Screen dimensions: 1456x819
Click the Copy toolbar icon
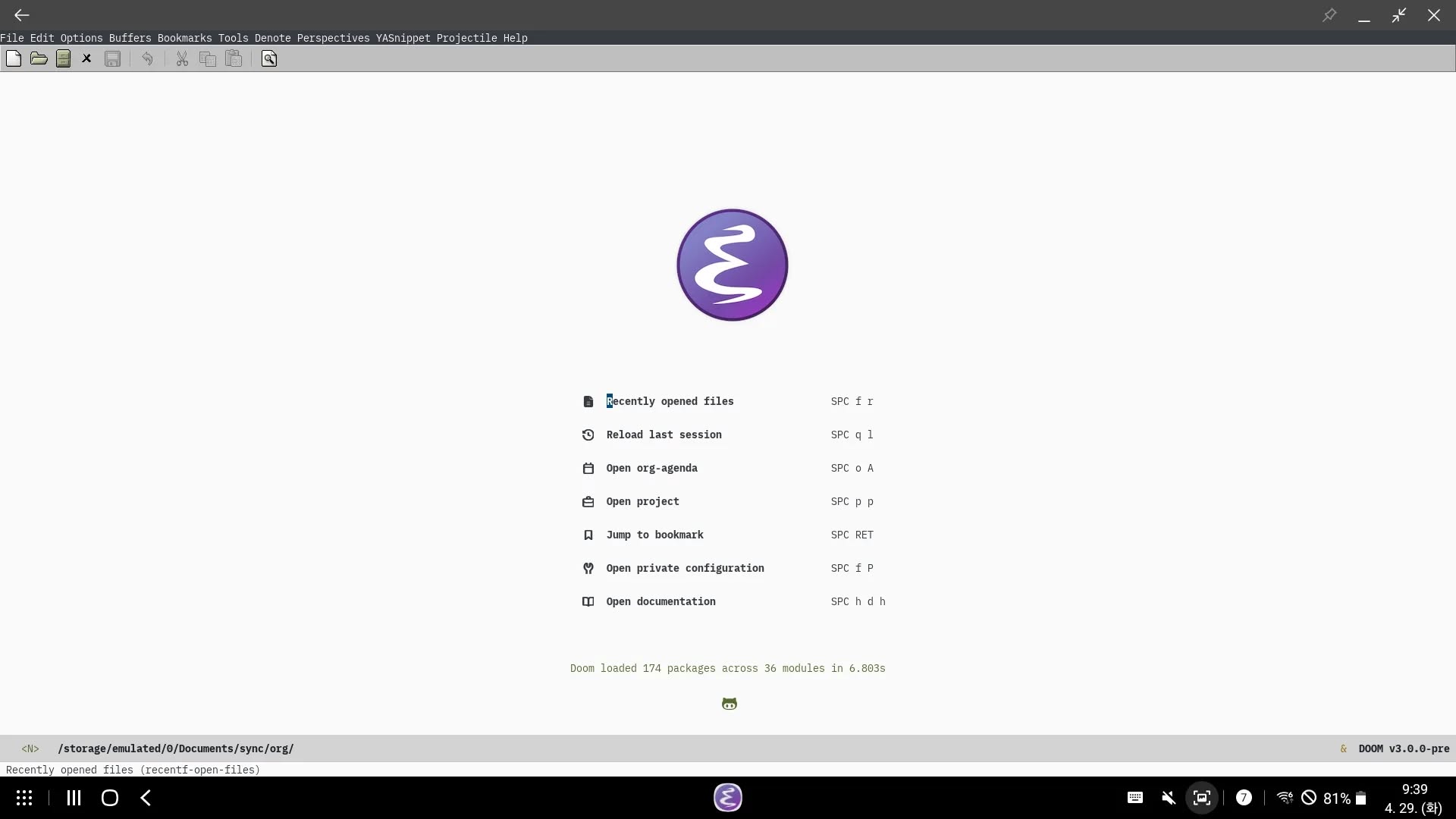(207, 58)
